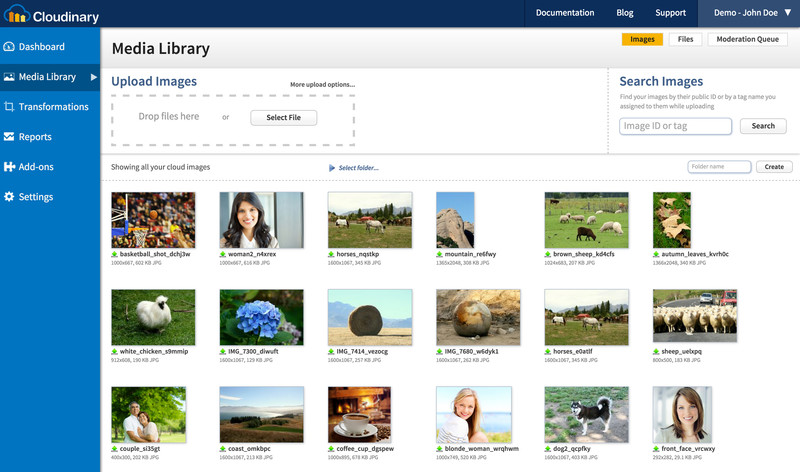Open Support in the top navigation

(670, 13)
